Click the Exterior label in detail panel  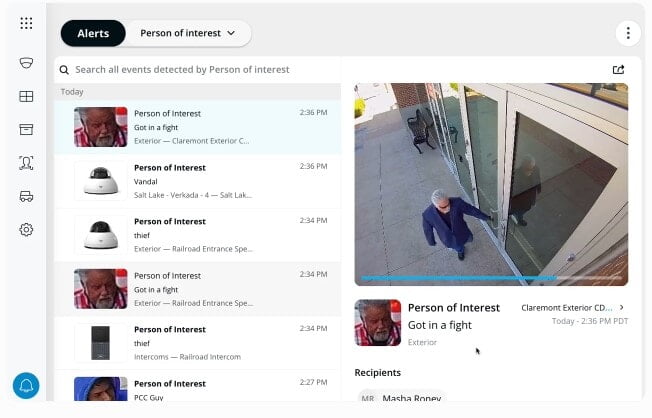[x=422, y=342]
